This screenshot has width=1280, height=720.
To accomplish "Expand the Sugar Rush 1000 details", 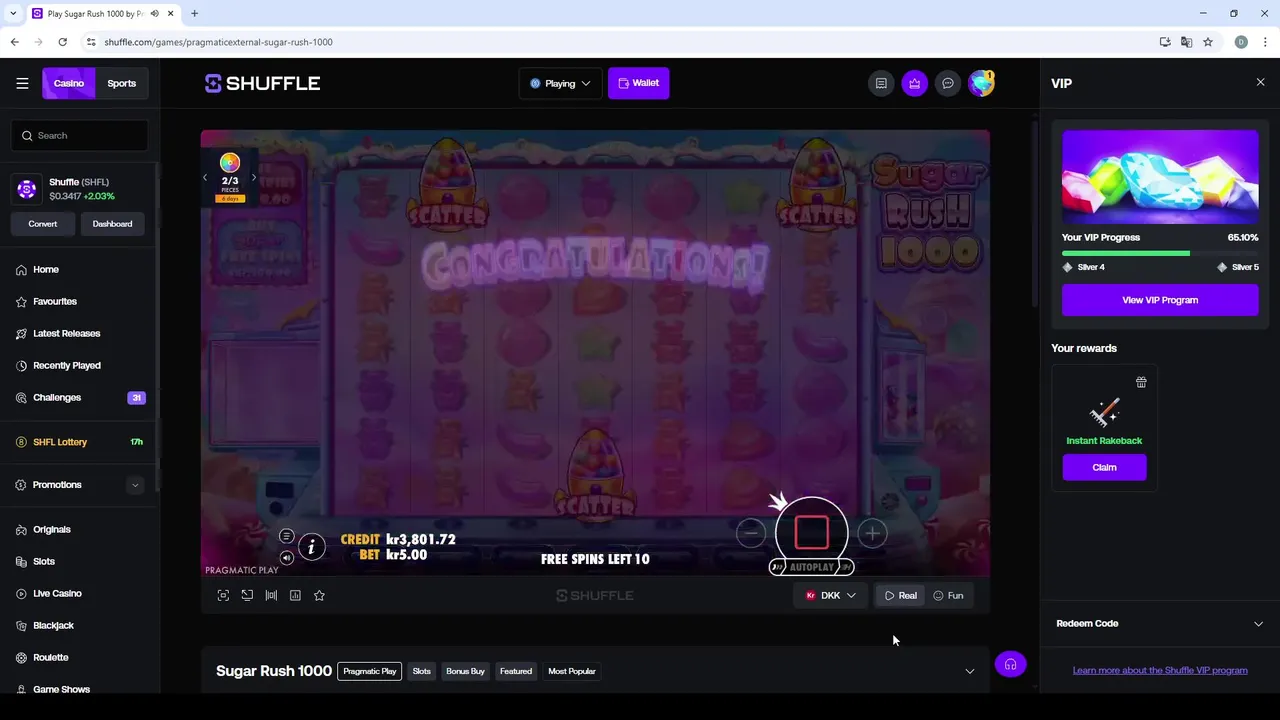I will (969, 671).
